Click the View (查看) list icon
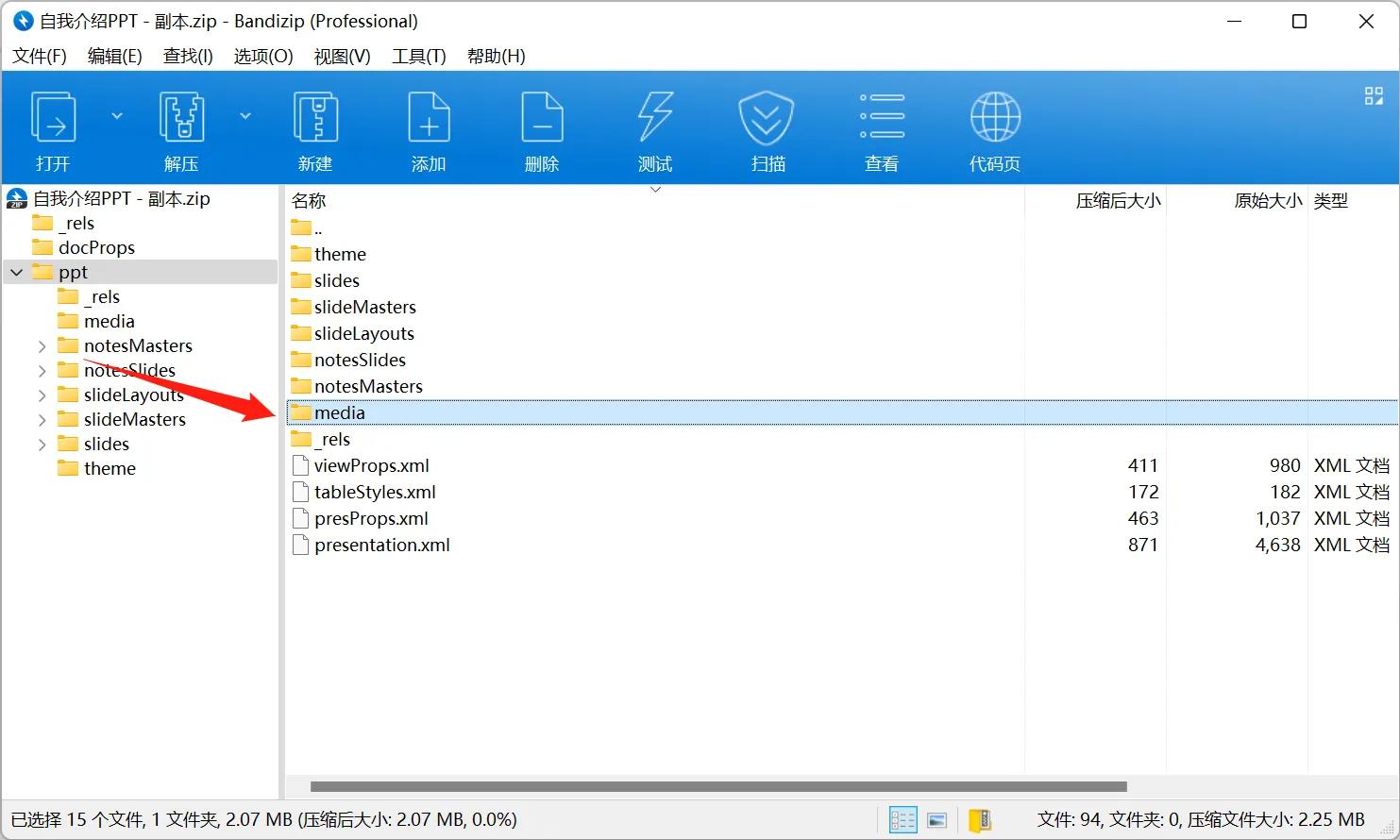1400x840 pixels. coord(882,117)
